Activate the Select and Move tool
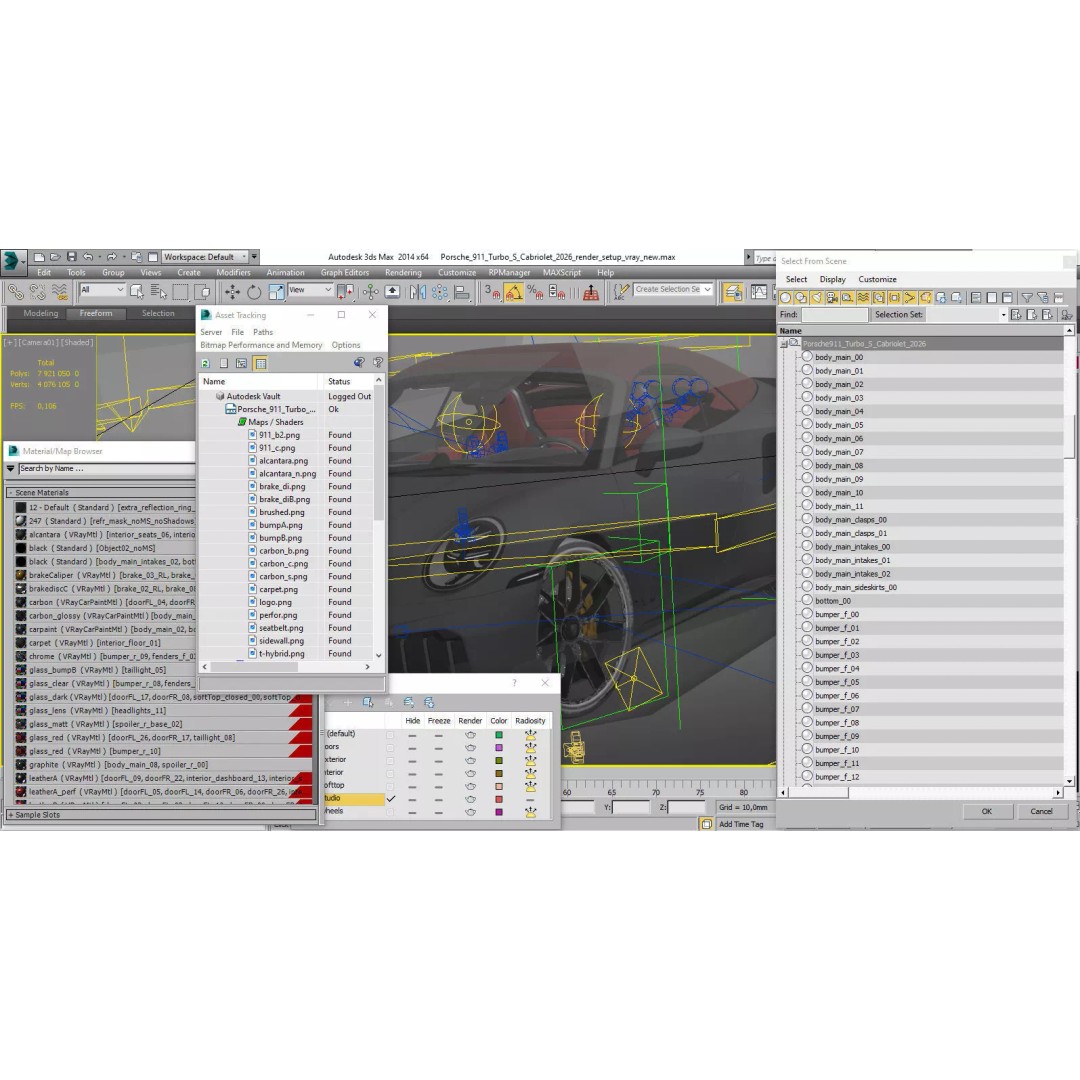This screenshot has height=1080, width=1080. coord(232,293)
